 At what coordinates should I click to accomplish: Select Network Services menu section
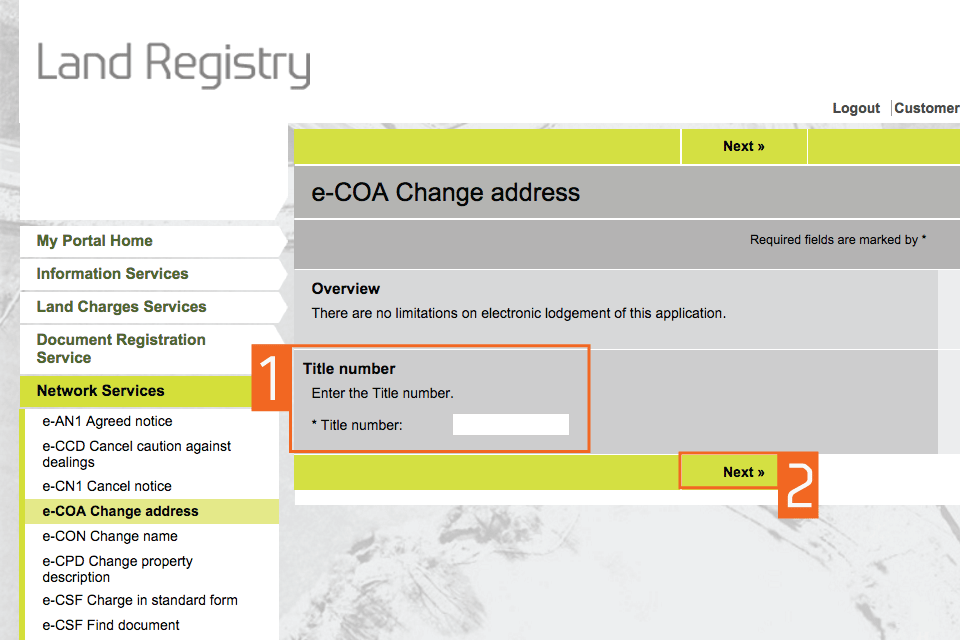point(100,391)
